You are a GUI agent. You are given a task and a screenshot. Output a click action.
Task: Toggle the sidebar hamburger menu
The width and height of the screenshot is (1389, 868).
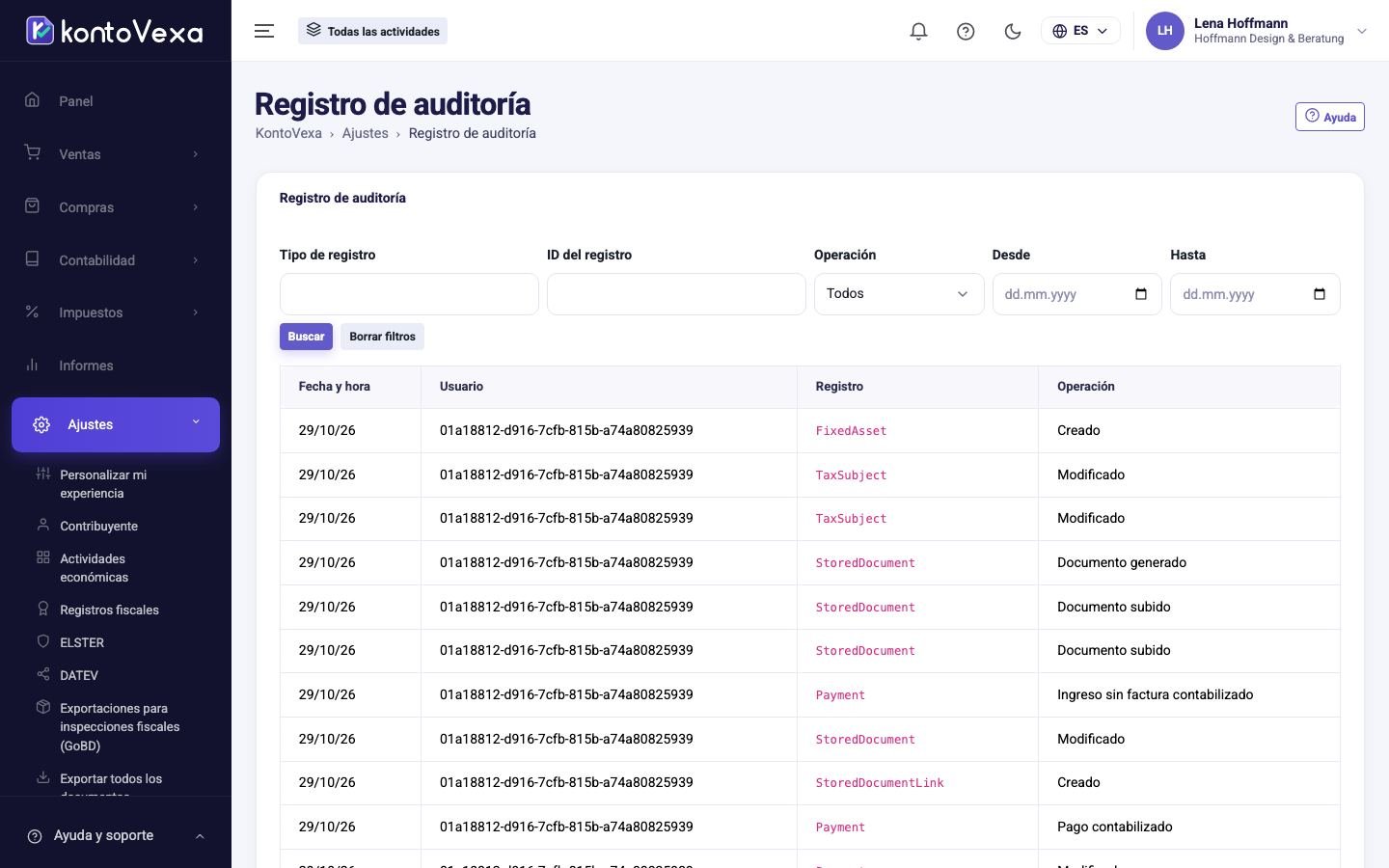[x=264, y=31]
